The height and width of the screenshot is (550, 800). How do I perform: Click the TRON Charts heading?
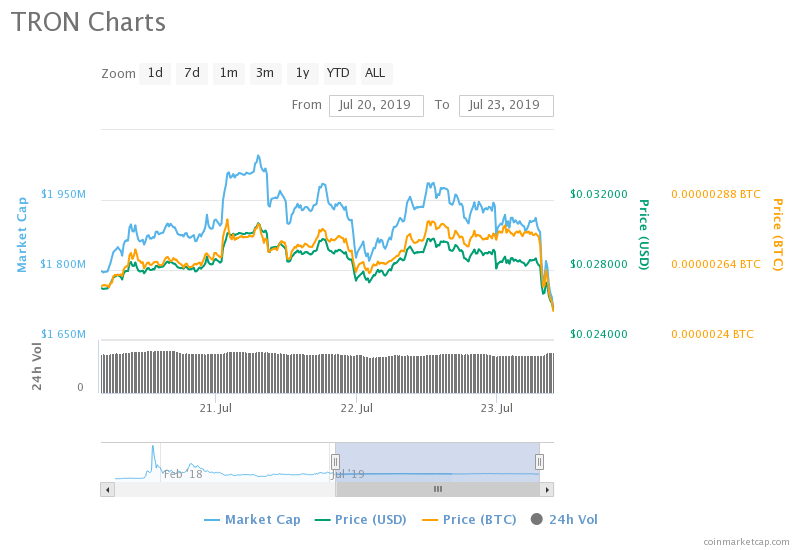(88, 22)
